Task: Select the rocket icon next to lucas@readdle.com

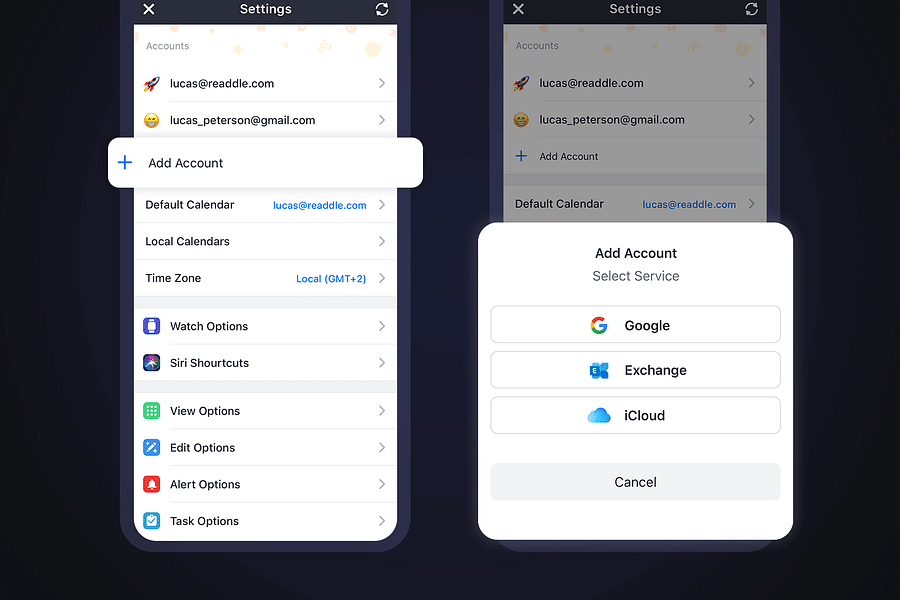Action: click(x=152, y=83)
